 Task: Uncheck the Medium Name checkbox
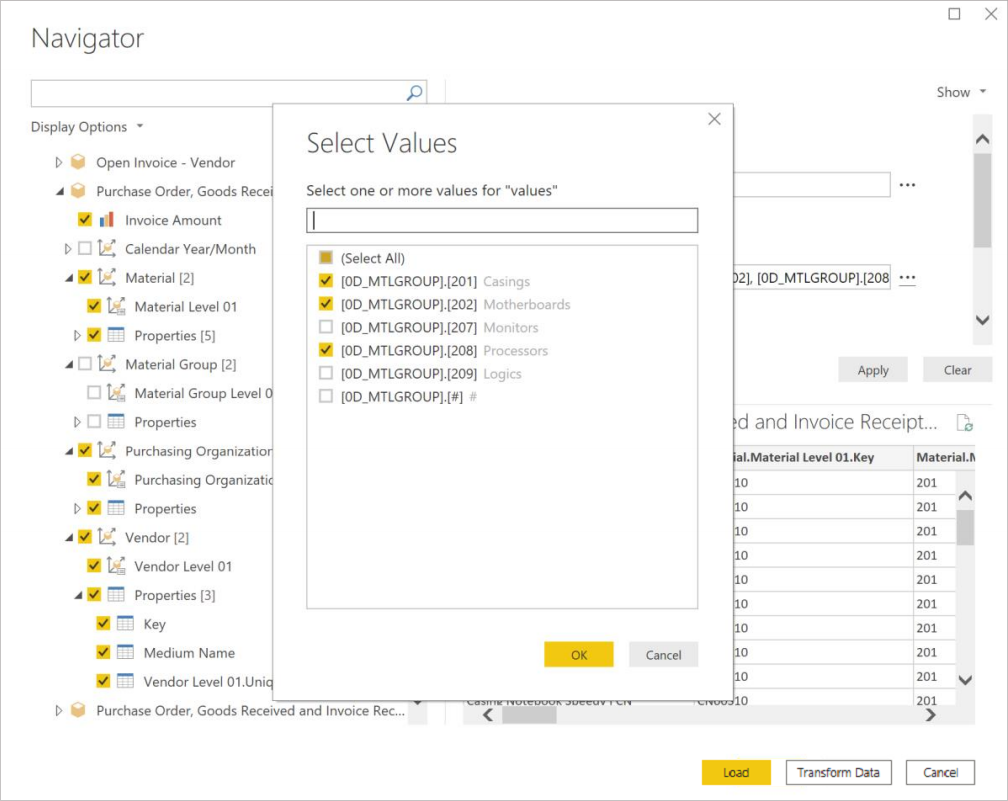103,652
